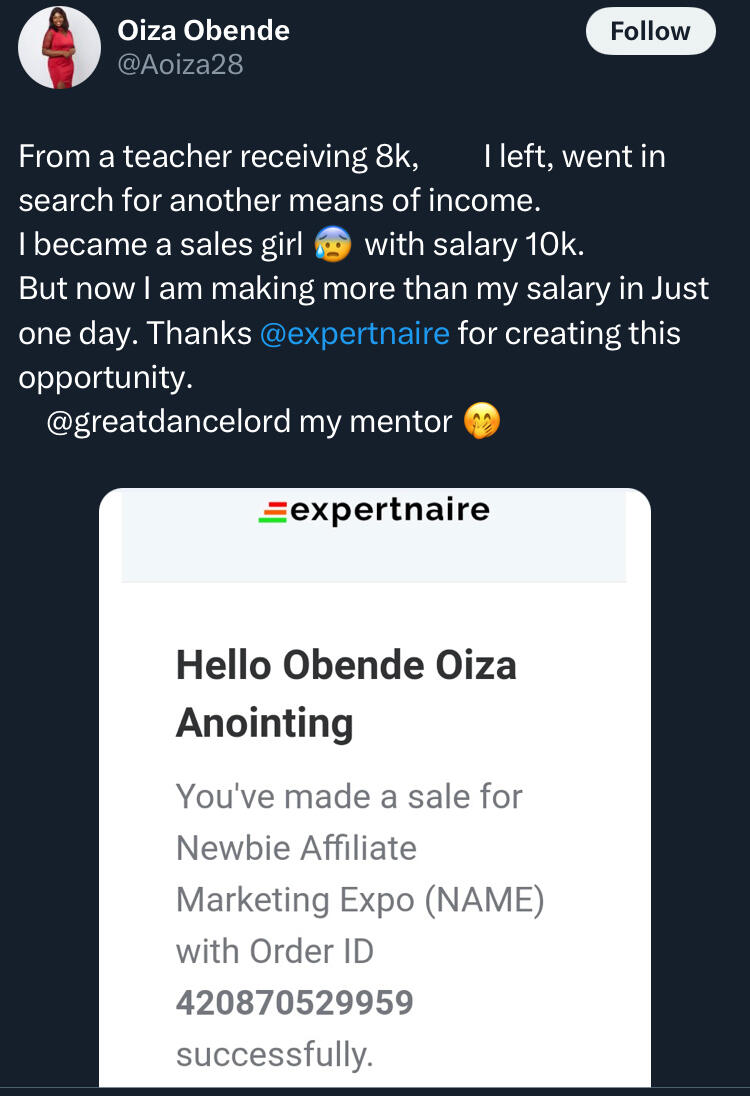Click the "Hello Obende Oiza Anointing" heading

click(x=346, y=693)
